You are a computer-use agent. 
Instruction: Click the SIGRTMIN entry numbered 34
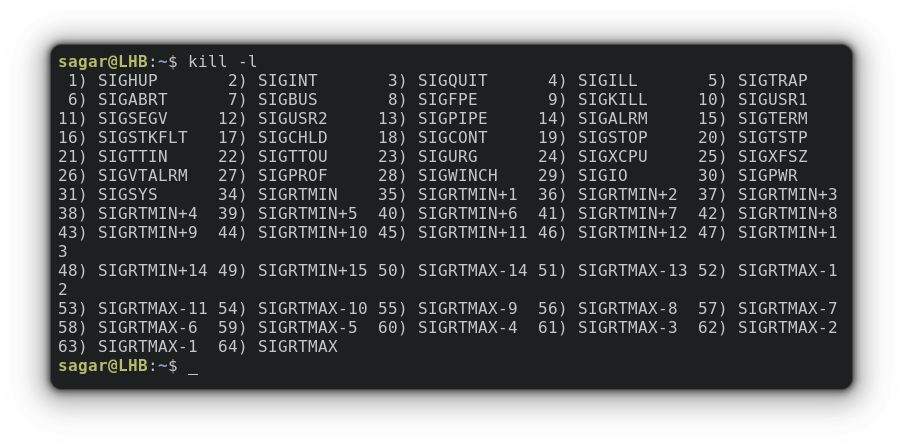pos(297,194)
